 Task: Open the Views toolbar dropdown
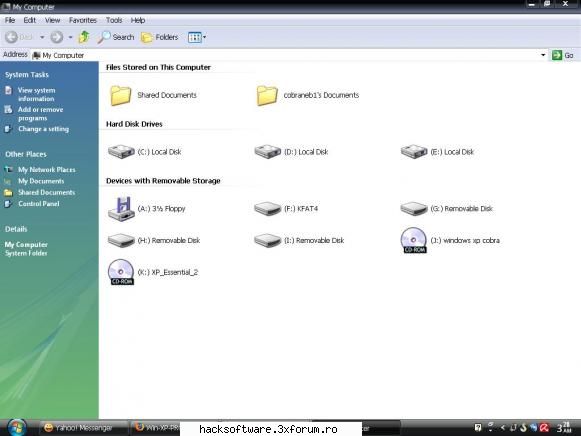pos(197,37)
